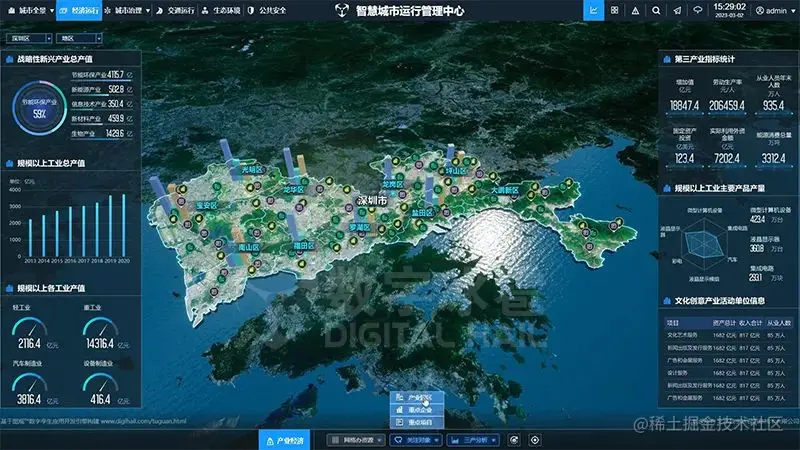Select the 城市全景 top menu item
Image resolution: width=800 pixels, height=450 pixels.
(x=33, y=11)
